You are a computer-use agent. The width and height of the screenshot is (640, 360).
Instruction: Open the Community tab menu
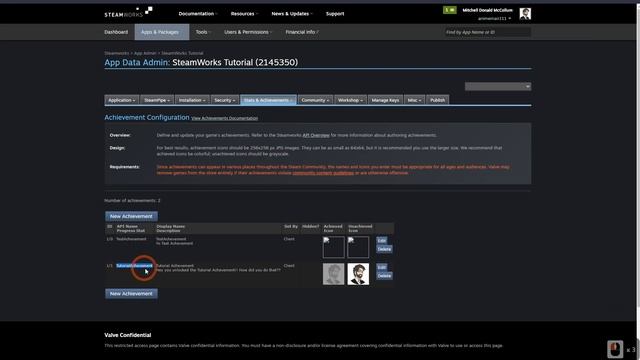click(x=315, y=100)
